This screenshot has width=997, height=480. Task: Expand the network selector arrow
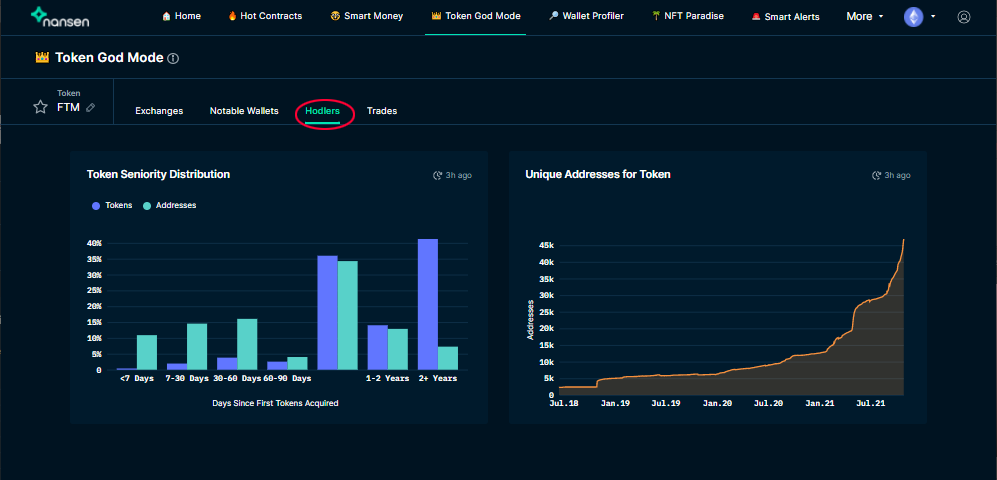pyautogui.click(x=933, y=17)
